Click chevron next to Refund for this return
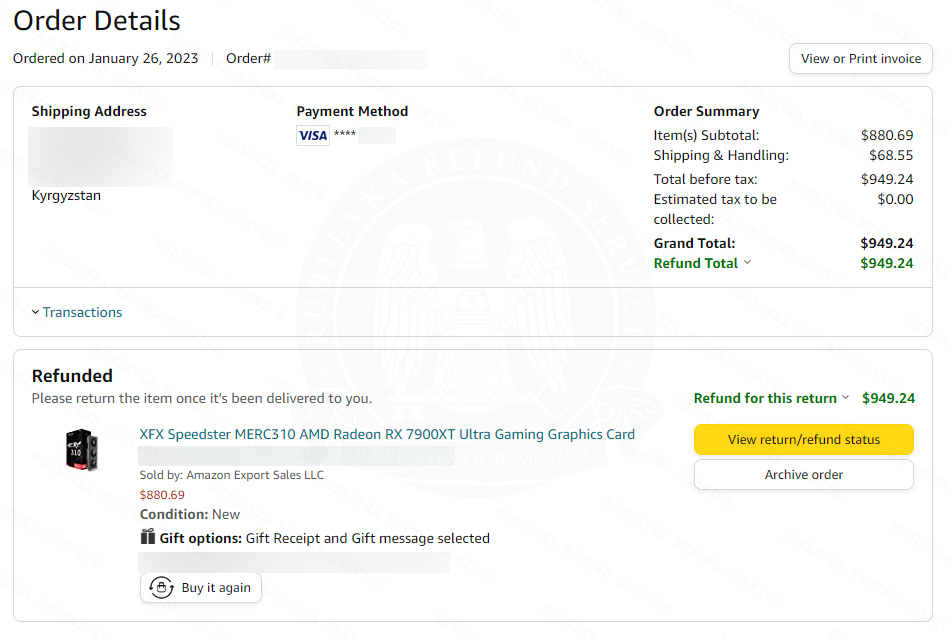Image resolution: width=948 pixels, height=637 pixels. pyautogui.click(x=845, y=398)
